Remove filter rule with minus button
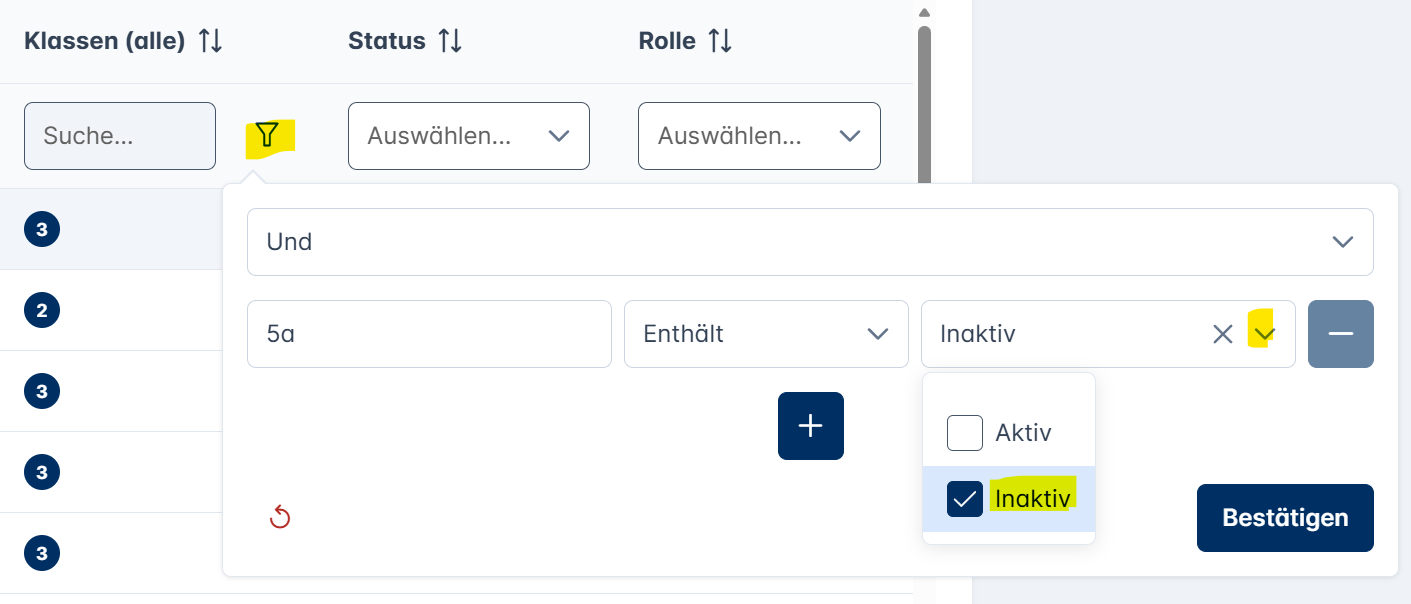 1340,334
